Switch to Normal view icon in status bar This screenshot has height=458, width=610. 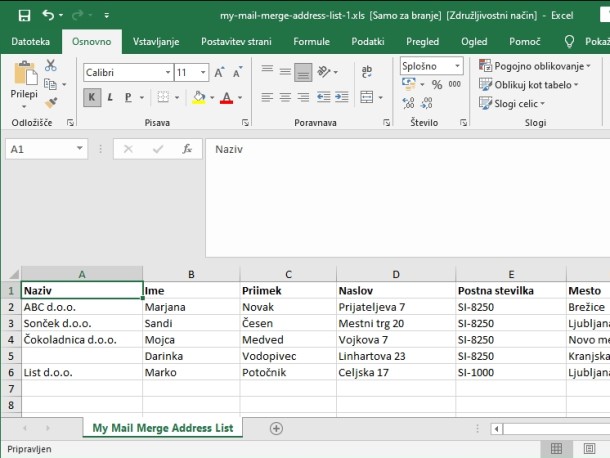pyautogui.click(x=556, y=449)
